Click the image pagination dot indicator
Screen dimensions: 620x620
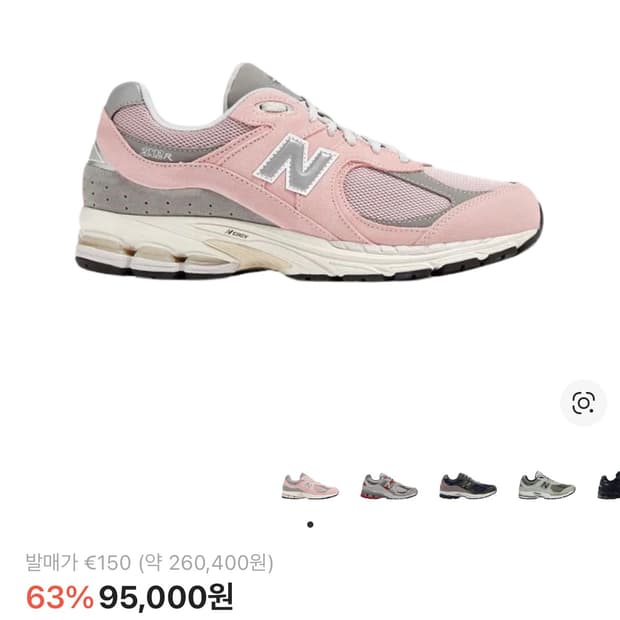click(x=310, y=525)
